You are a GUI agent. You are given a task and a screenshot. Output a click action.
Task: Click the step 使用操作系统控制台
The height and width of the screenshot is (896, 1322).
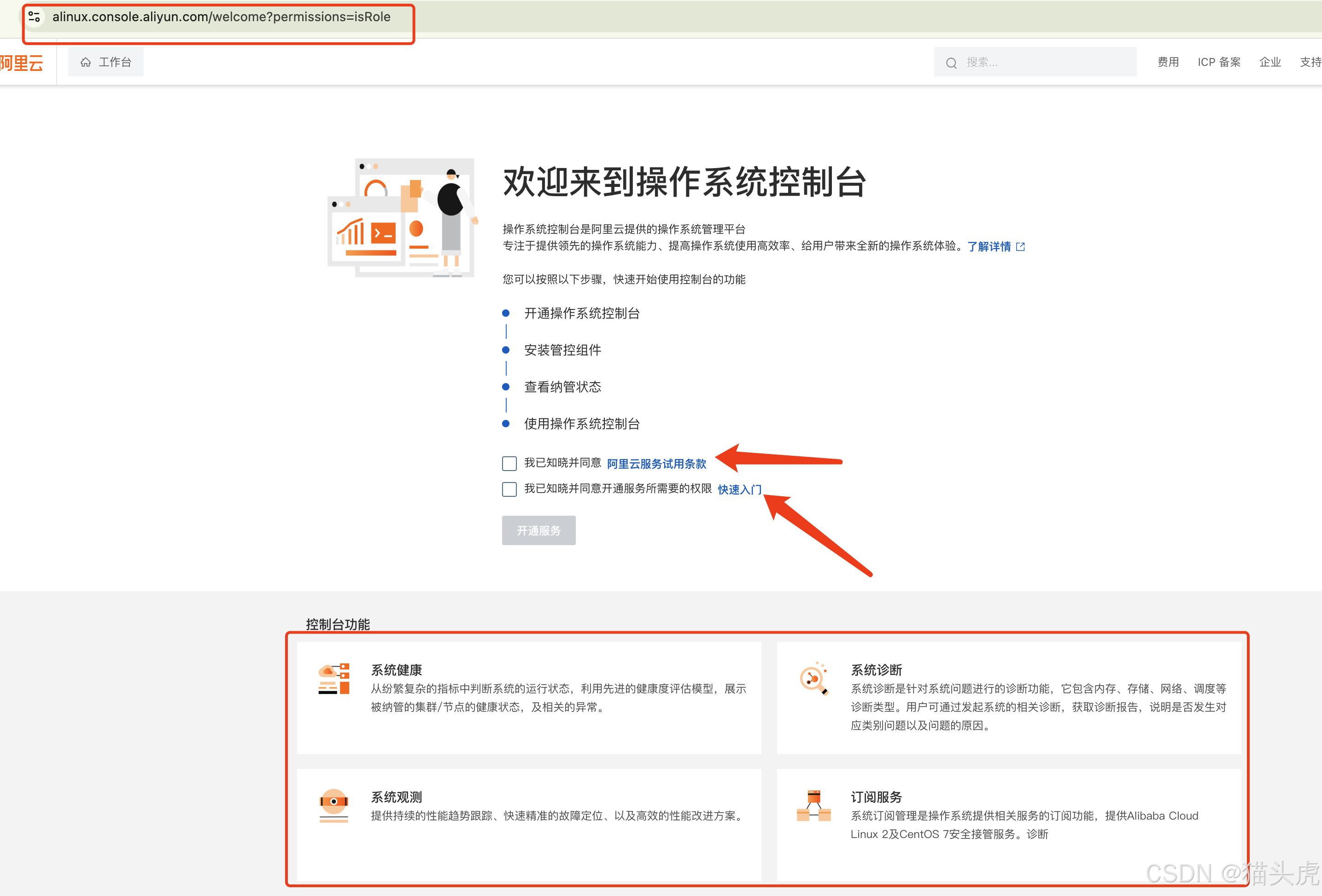[581, 424]
